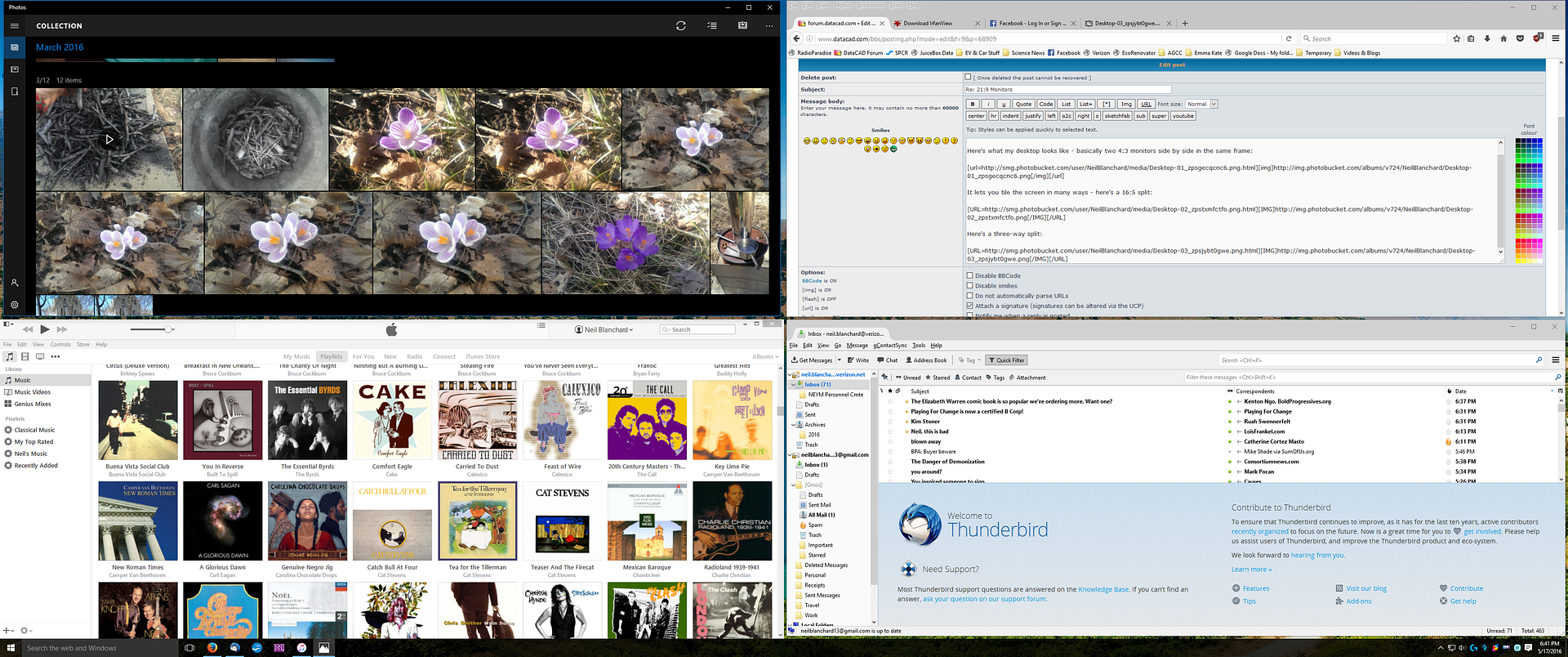This screenshot has width=1568, height=657.
Task: Click the youtube BBCode button
Action: point(1183,116)
